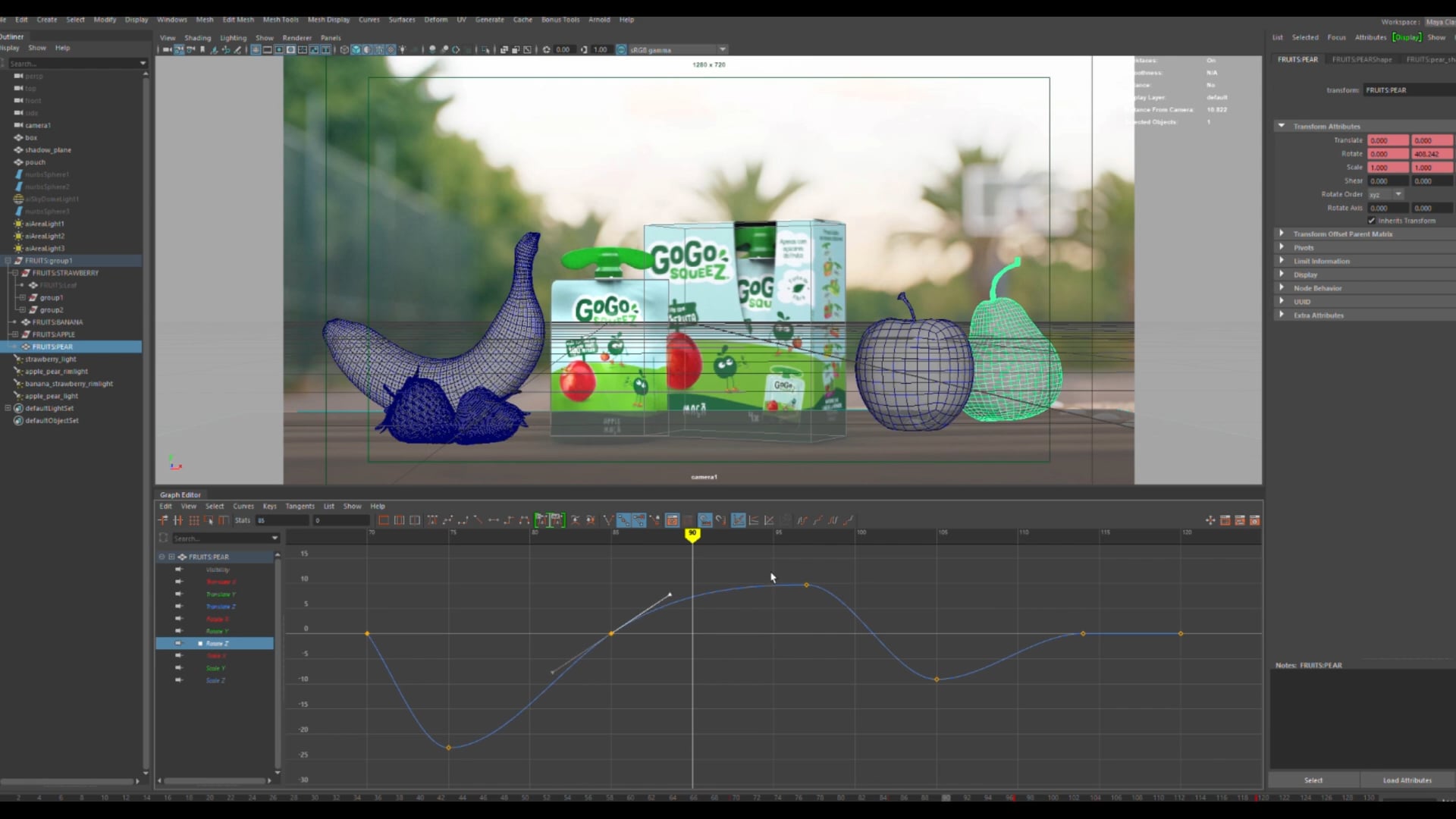Image resolution: width=1456 pixels, height=819 pixels.
Task: Select Translate Y channel in Graph Editor
Action: click(221, 594)
